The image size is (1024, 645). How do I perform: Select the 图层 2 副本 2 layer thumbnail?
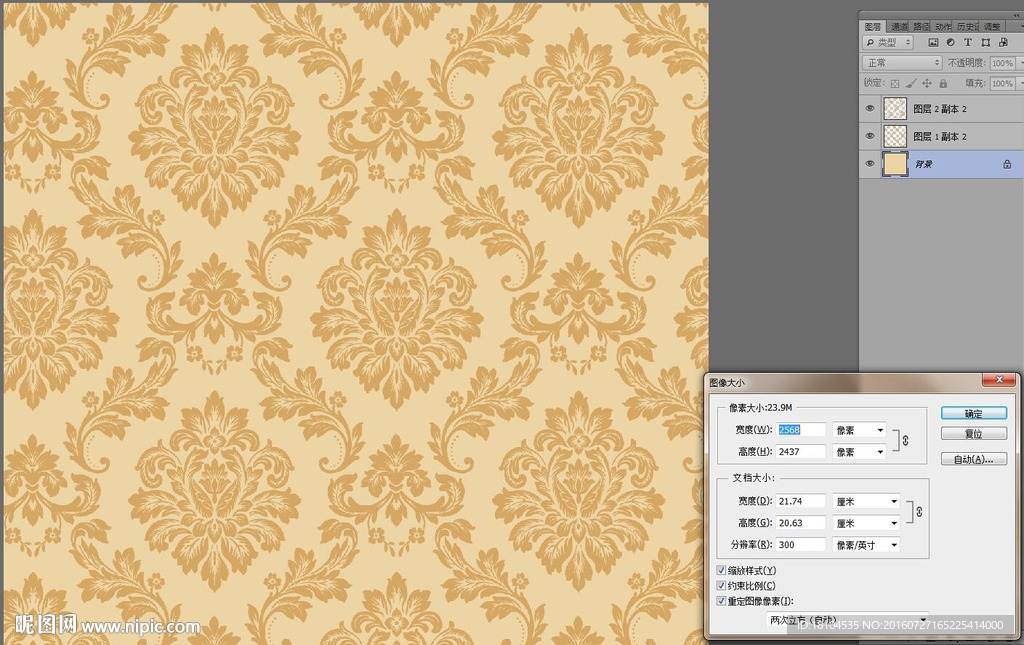[895, 108]
